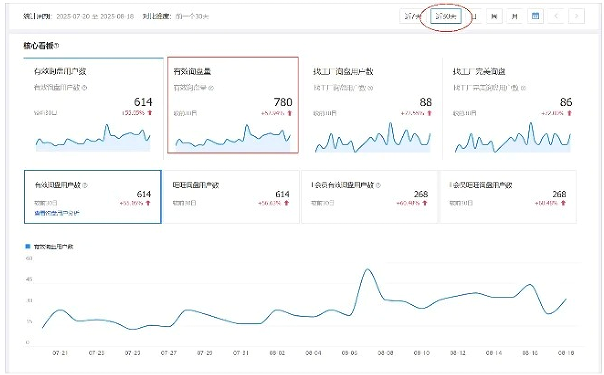The image size is (604, 375).
Task: Click info icon beside 核心看板 heading
Action: [57, 46]
